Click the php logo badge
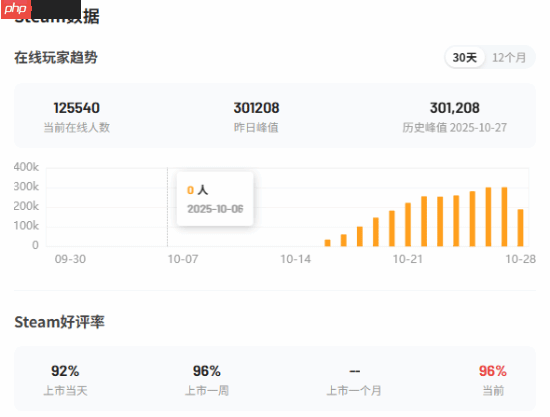The image size is (550, 417). (x=16, y=9)
